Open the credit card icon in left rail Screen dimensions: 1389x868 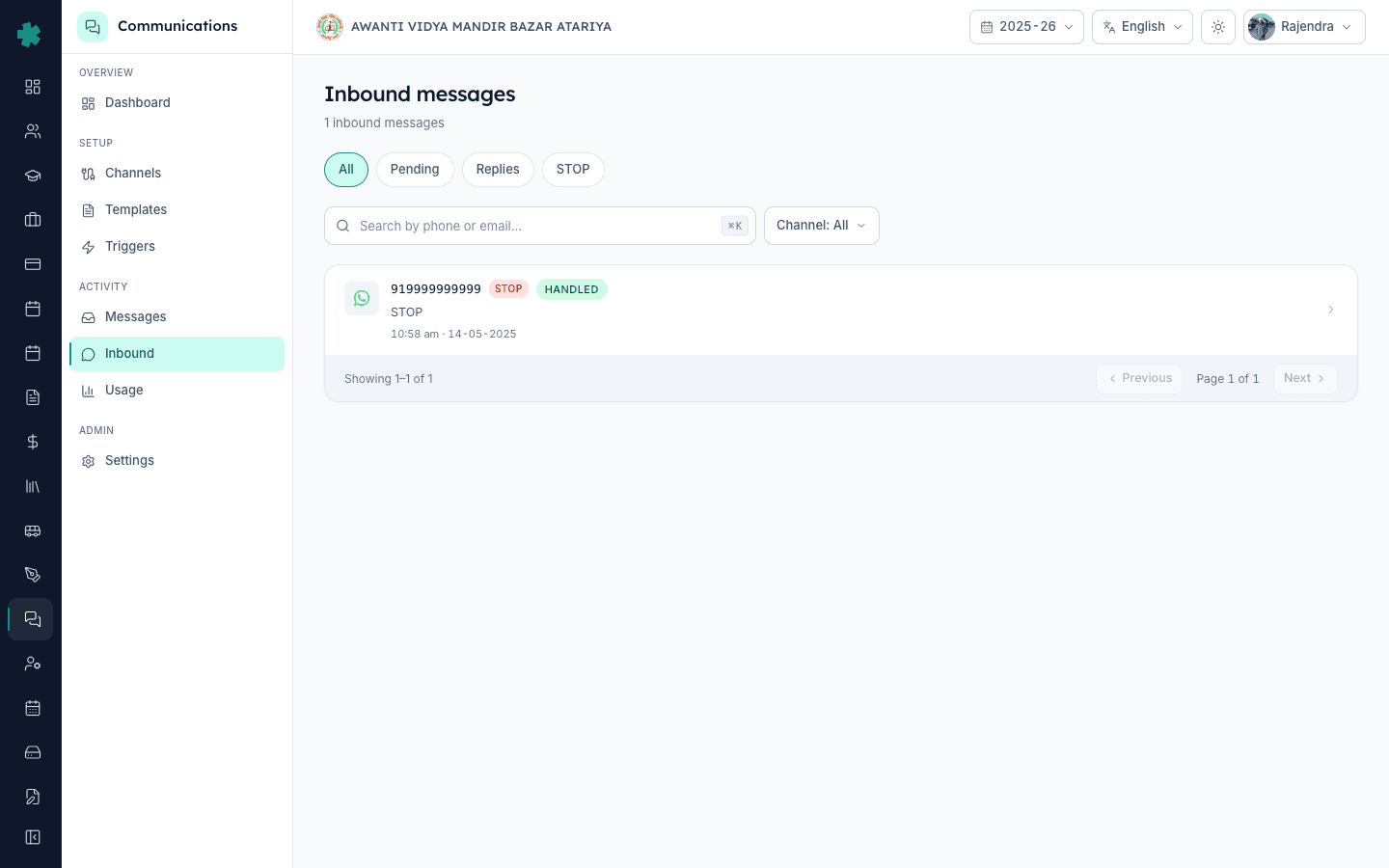point(33,264)
